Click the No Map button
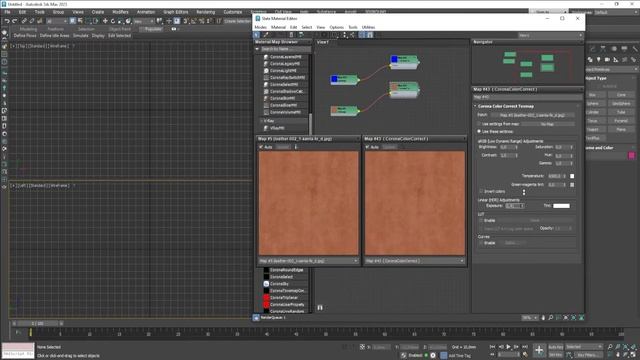640x360 pixels. click(547, 124)
